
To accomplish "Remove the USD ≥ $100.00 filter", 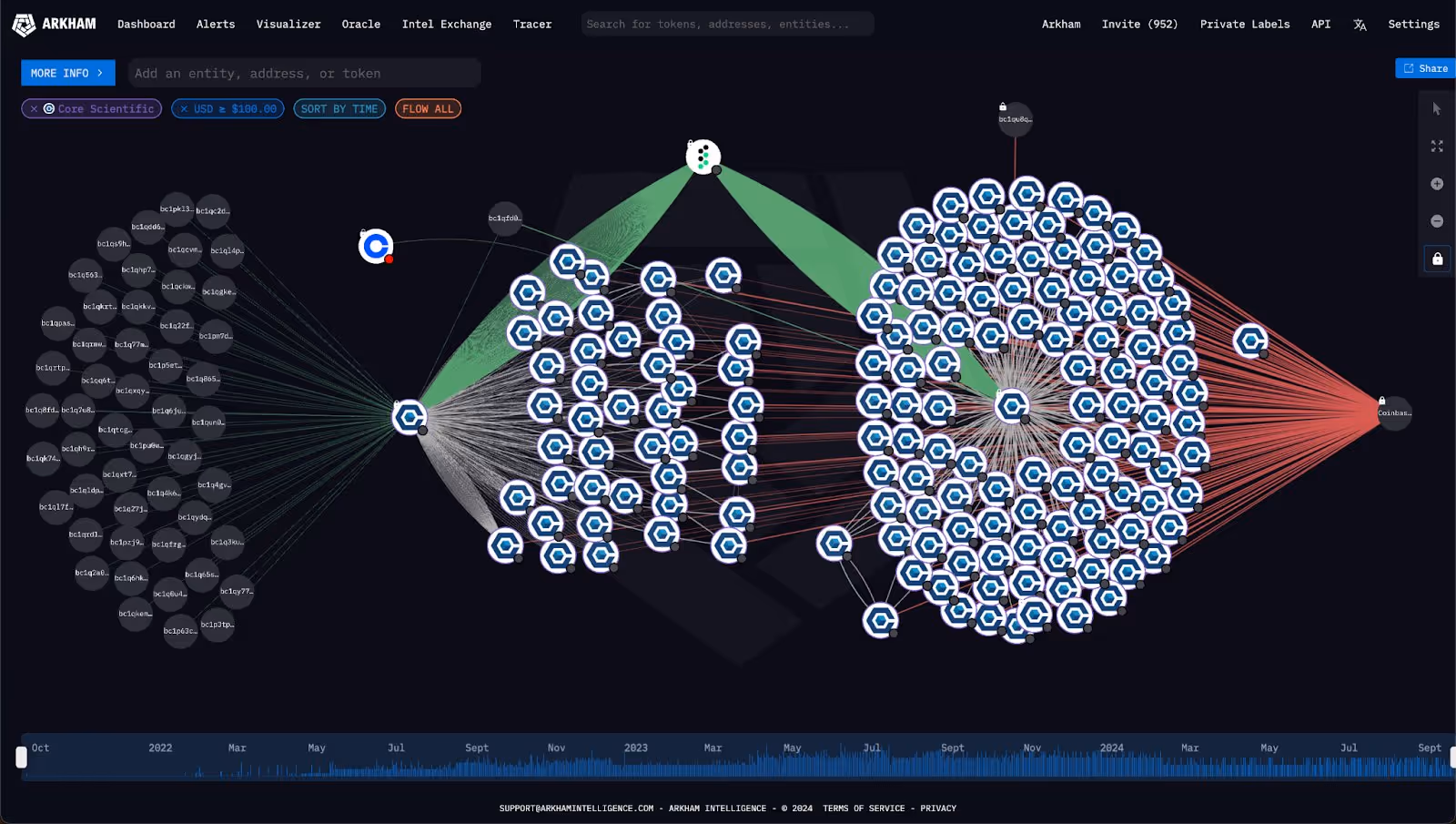I will click(x=184, y=109).
